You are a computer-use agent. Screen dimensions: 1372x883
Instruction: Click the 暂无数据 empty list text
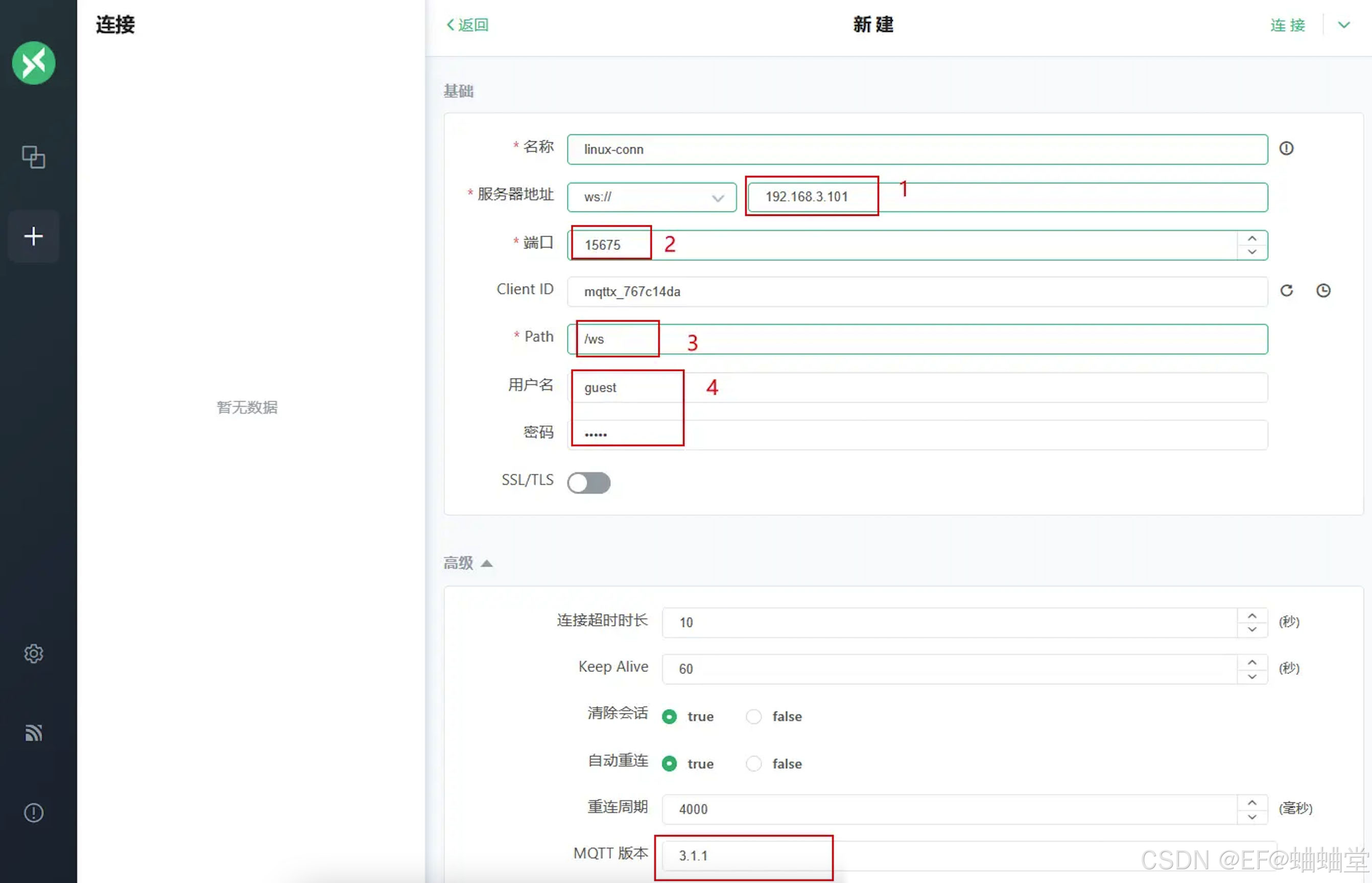click(x=247, y=407)
